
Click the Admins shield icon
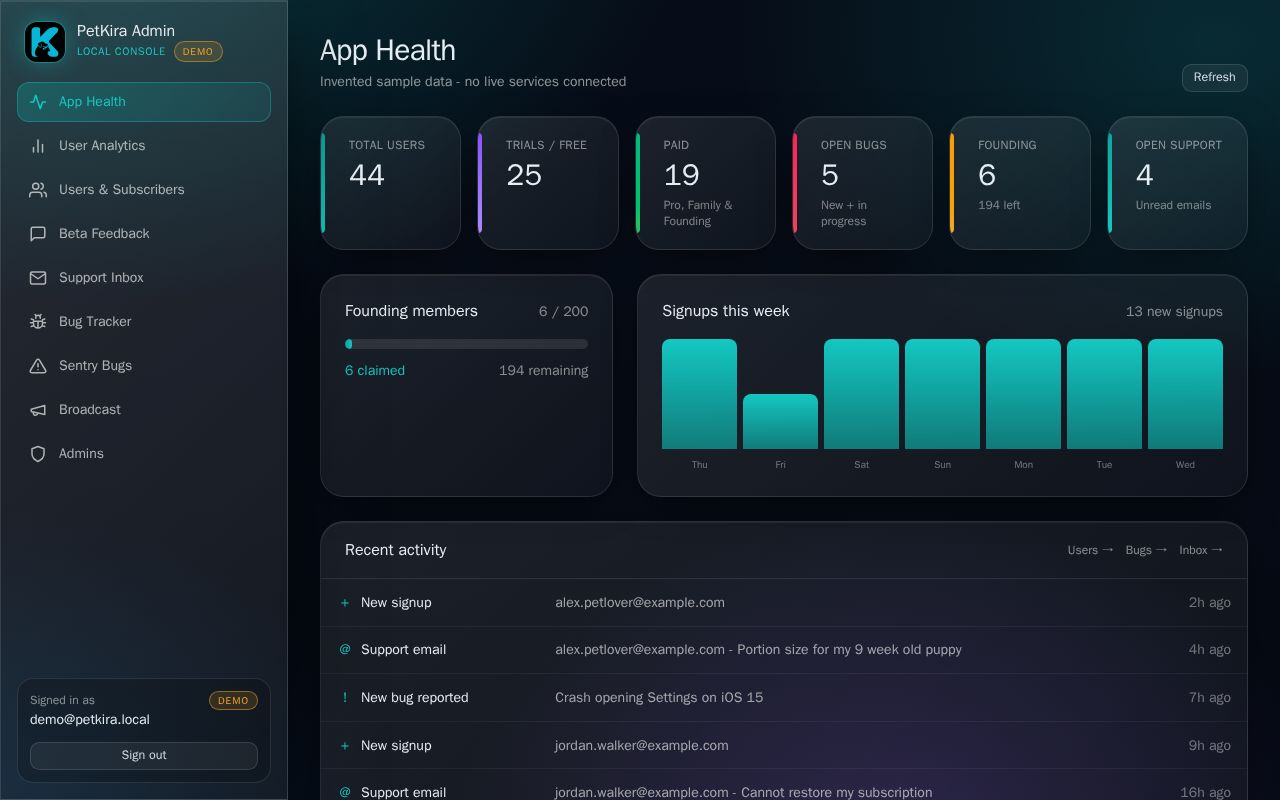coord(38,454)
